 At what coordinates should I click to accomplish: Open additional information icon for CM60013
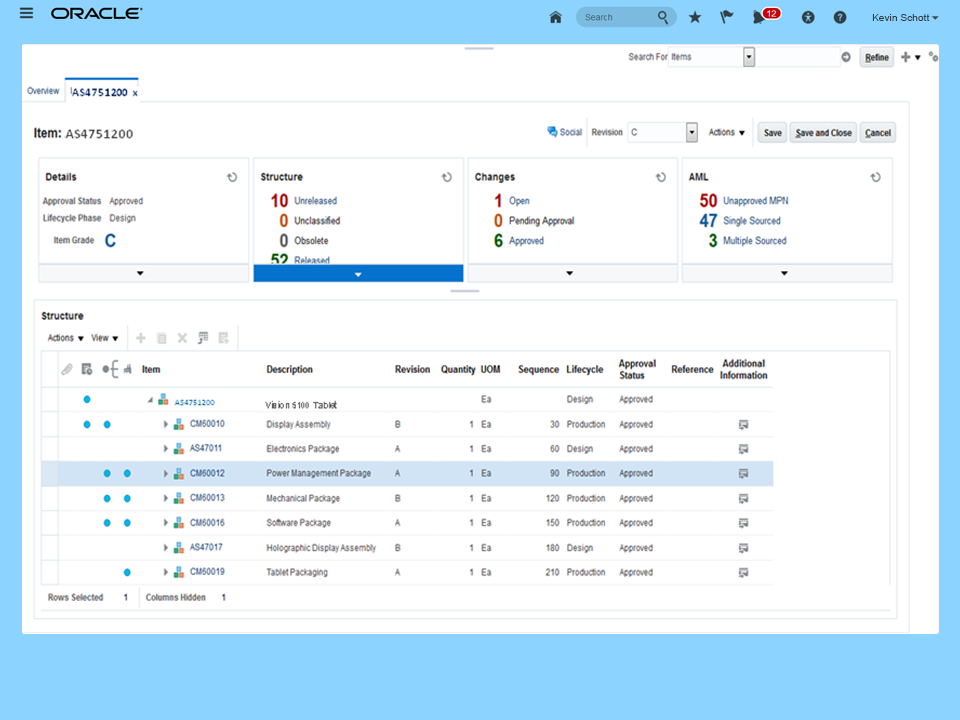pyautogui.click(x=743, y=498)
